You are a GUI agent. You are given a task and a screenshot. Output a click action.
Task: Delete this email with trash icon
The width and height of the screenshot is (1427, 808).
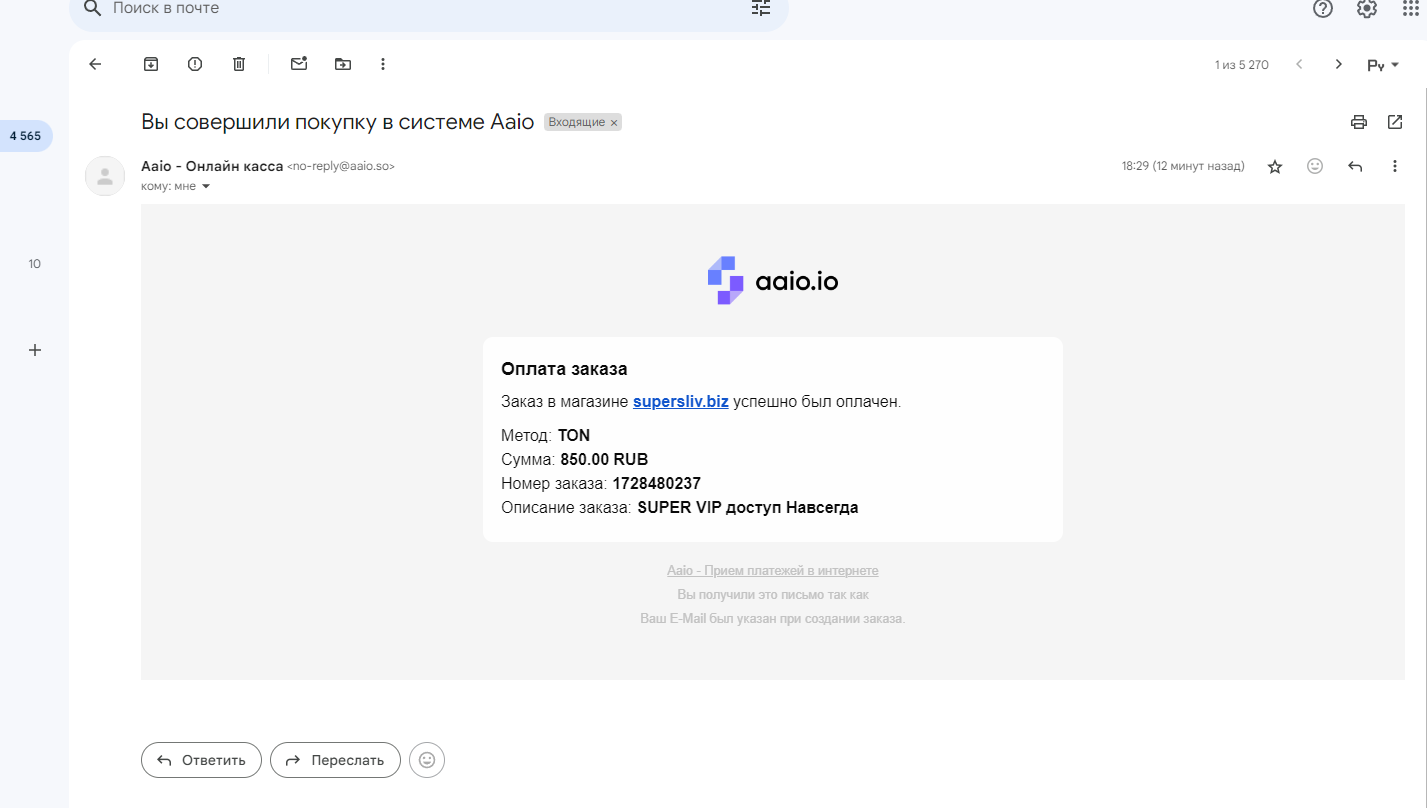pyautogui.click(x=239, y=64)
